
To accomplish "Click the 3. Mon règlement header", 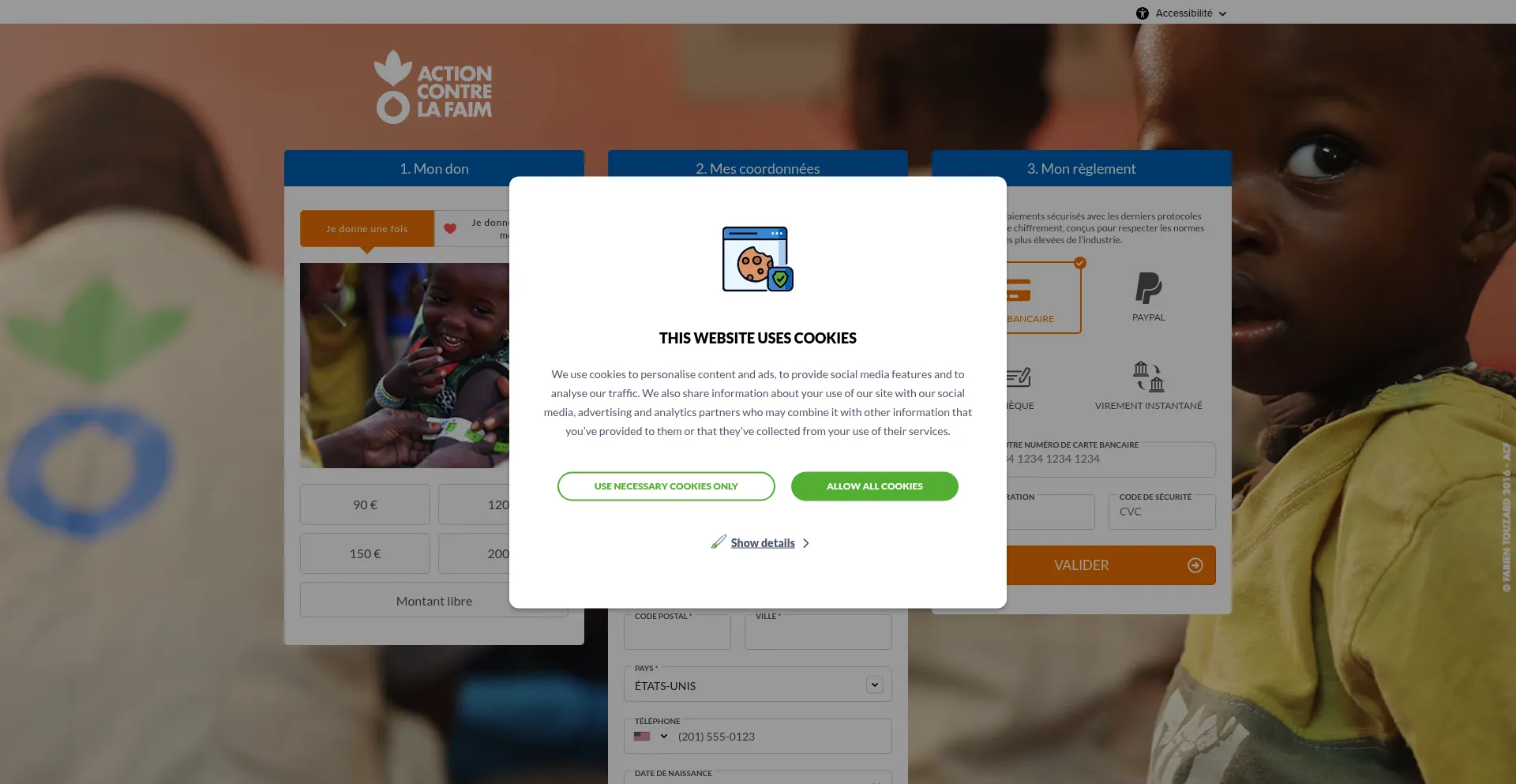I will tap(1081, 168).
